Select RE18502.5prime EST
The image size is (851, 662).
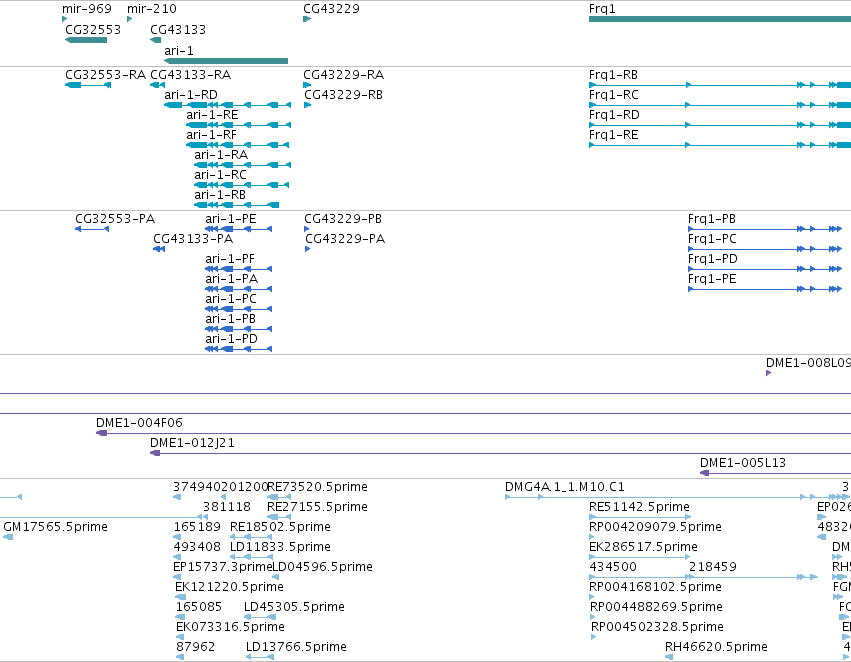(251, 537)
